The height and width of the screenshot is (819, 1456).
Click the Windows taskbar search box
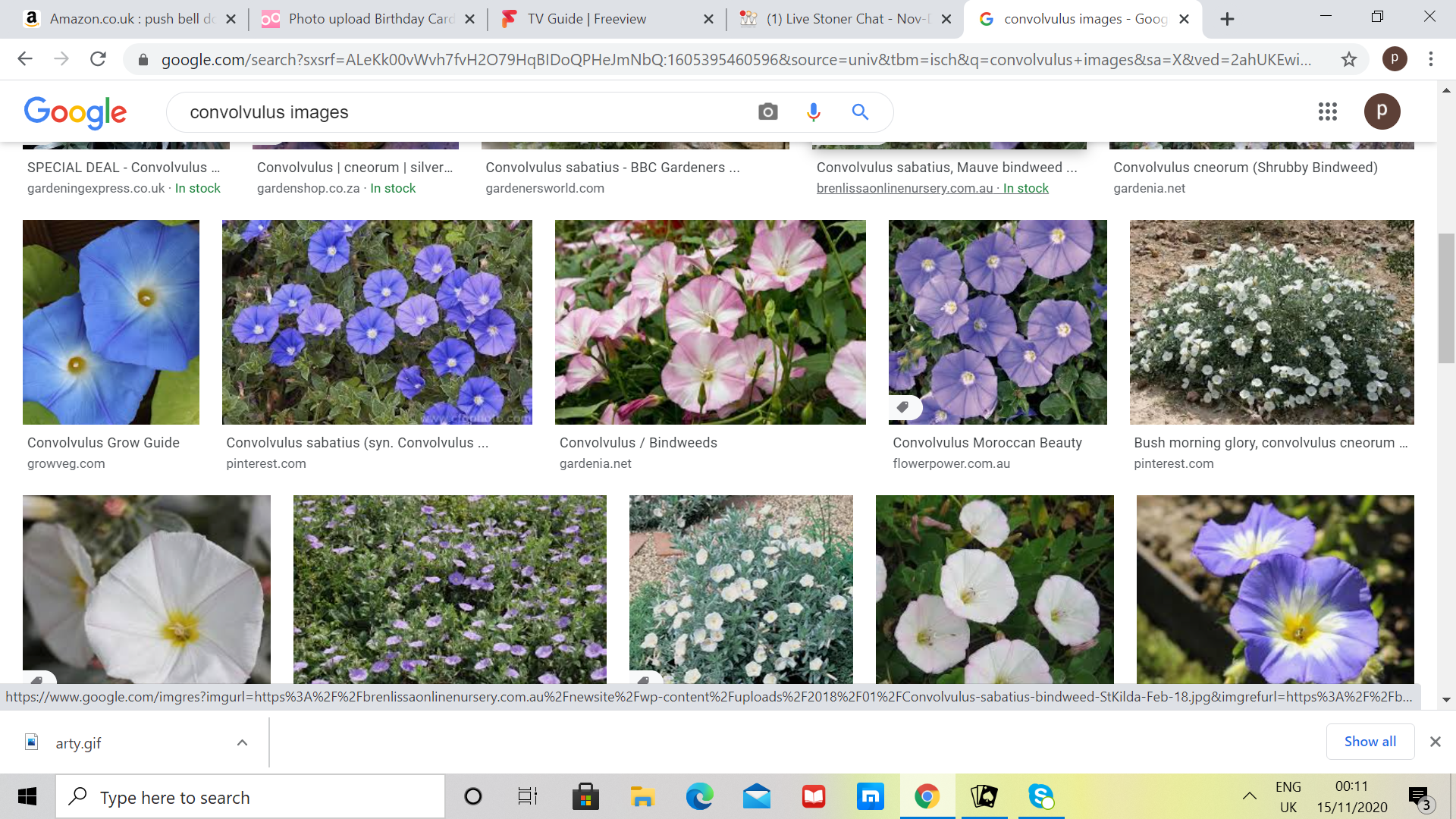click(250, 797)
